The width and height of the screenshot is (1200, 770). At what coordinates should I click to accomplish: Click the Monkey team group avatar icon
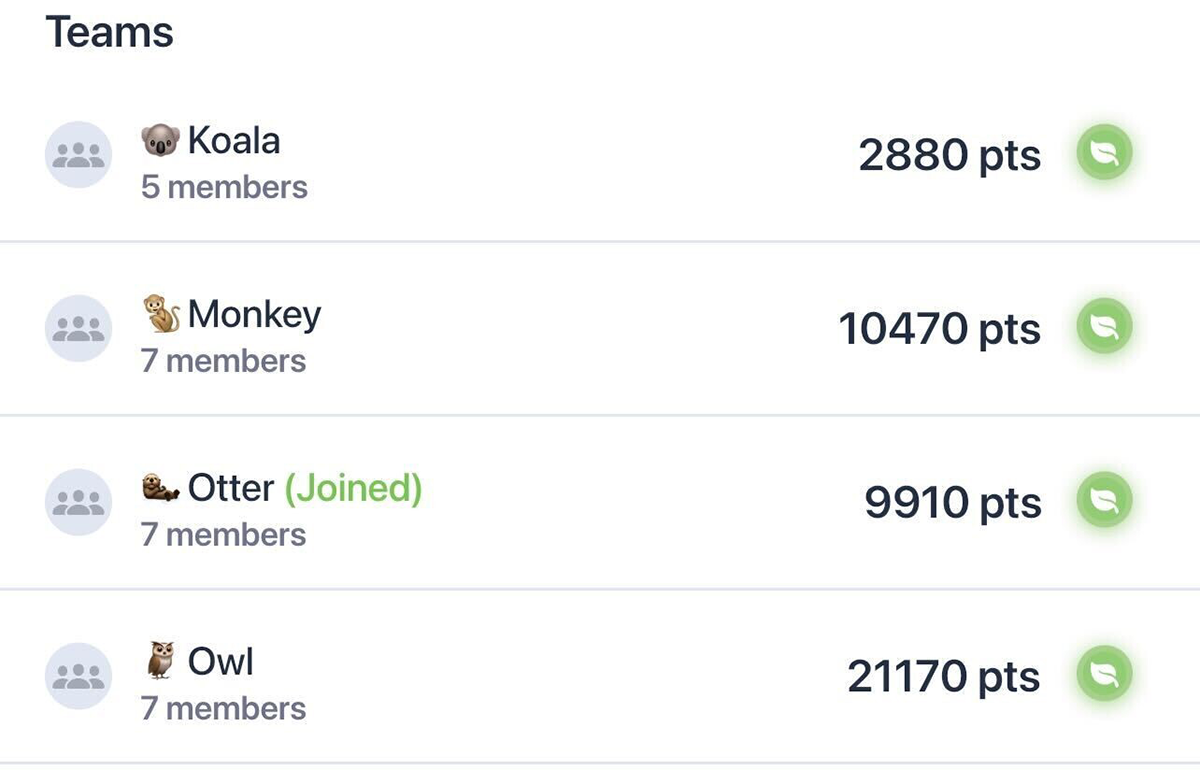[x=78, y=328]
